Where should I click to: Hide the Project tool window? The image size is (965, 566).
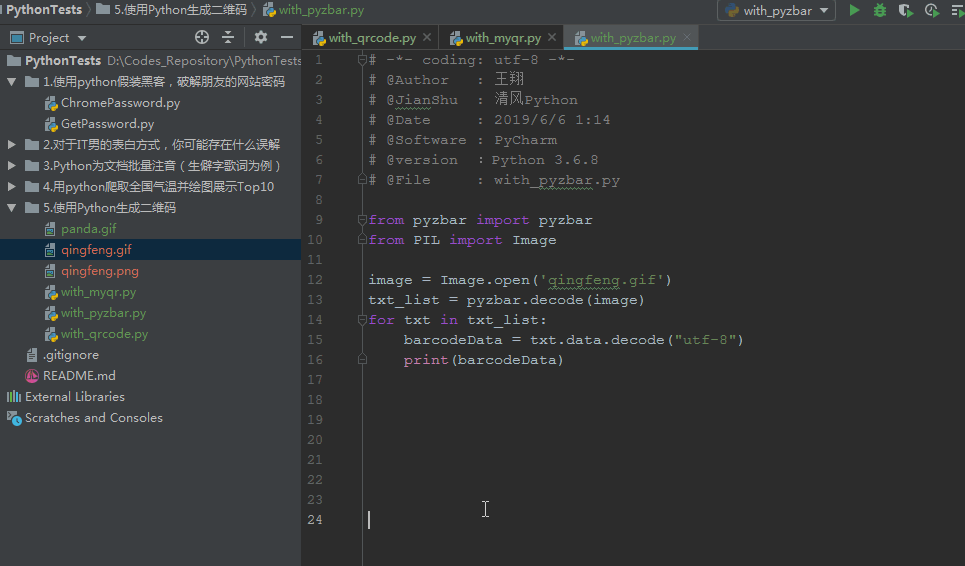(x=287, y=38)
